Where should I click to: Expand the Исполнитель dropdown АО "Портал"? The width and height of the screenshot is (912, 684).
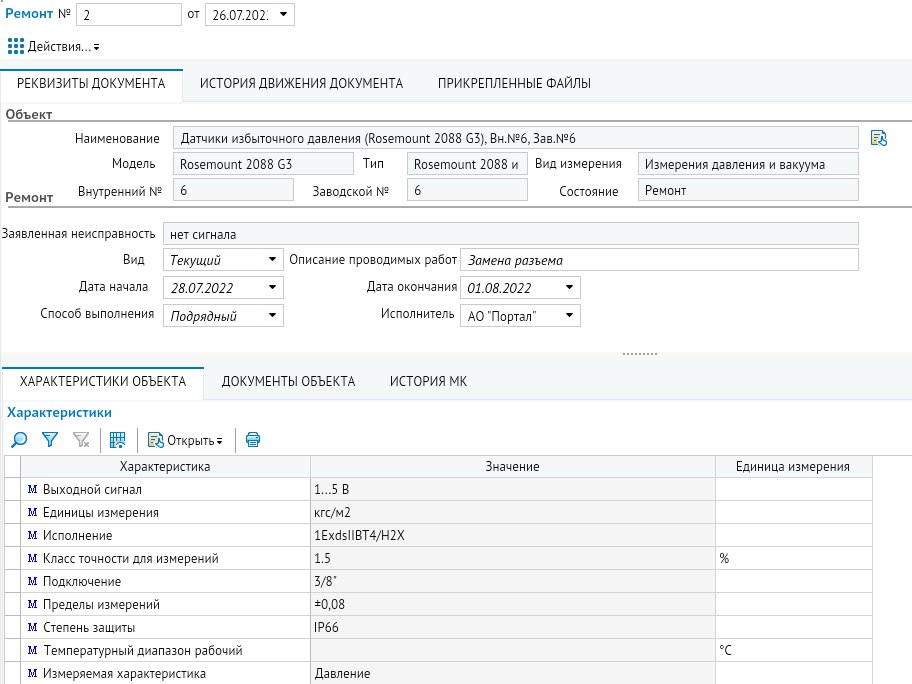click(569, 315)
